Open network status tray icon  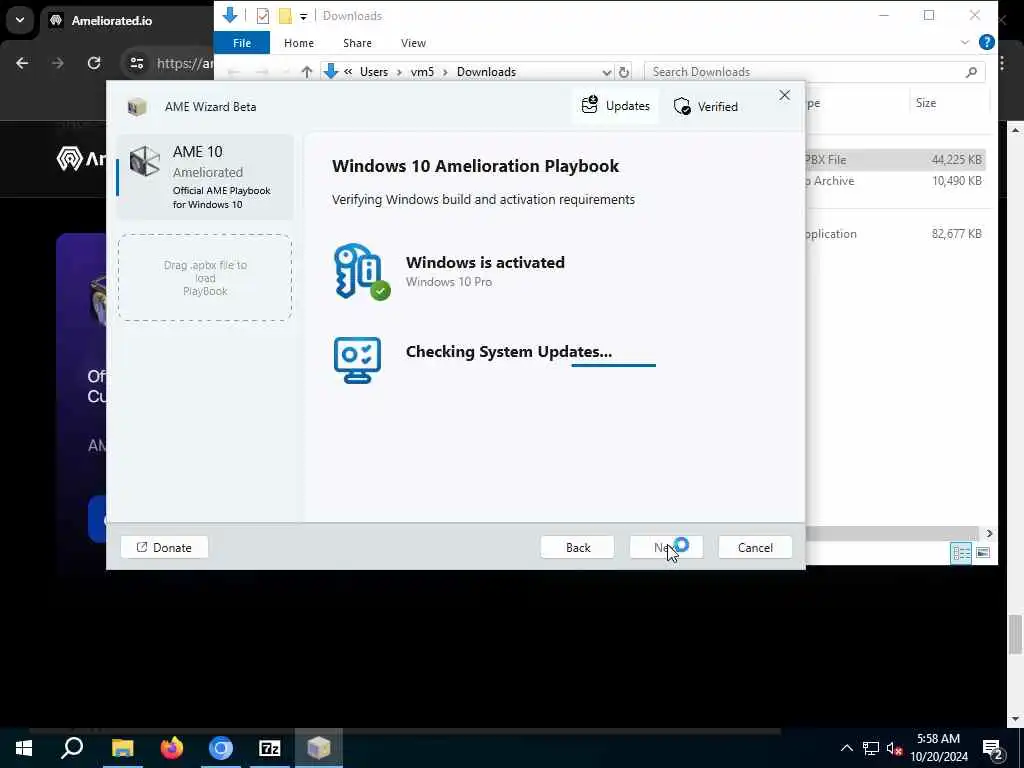[x=871, y=748]
